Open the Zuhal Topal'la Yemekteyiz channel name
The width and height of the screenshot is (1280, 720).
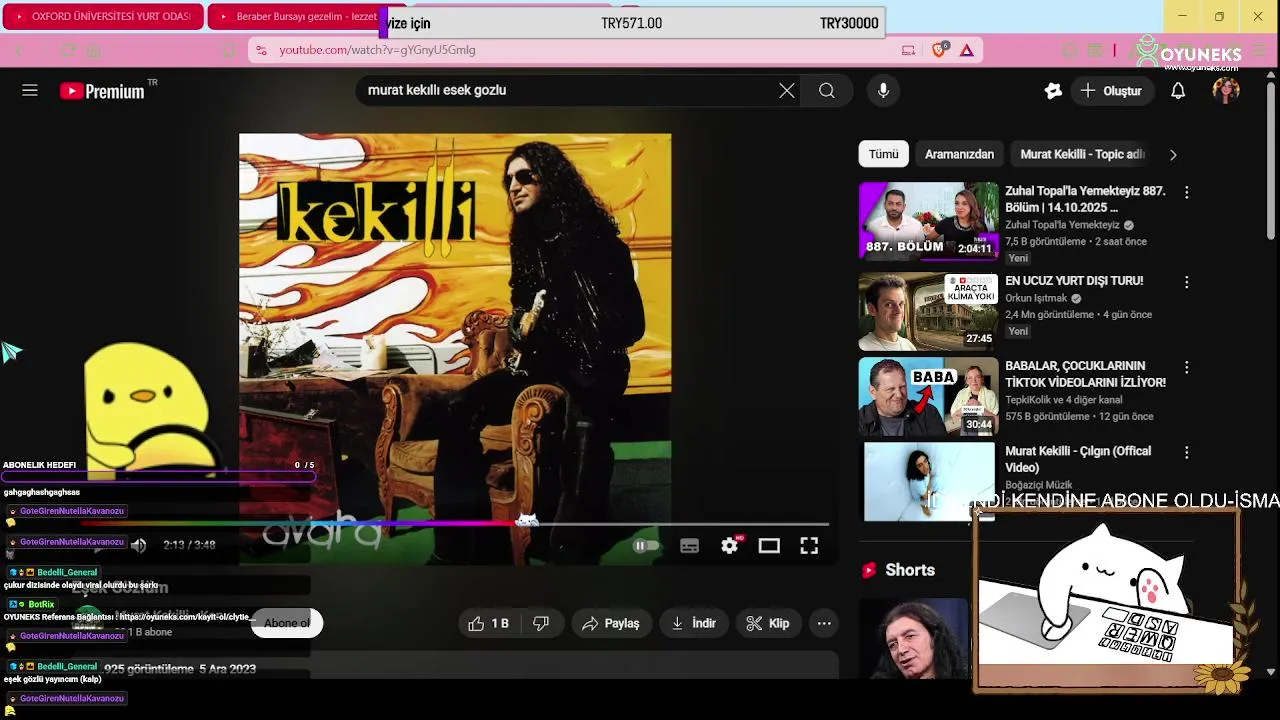tap(1062, 225)
